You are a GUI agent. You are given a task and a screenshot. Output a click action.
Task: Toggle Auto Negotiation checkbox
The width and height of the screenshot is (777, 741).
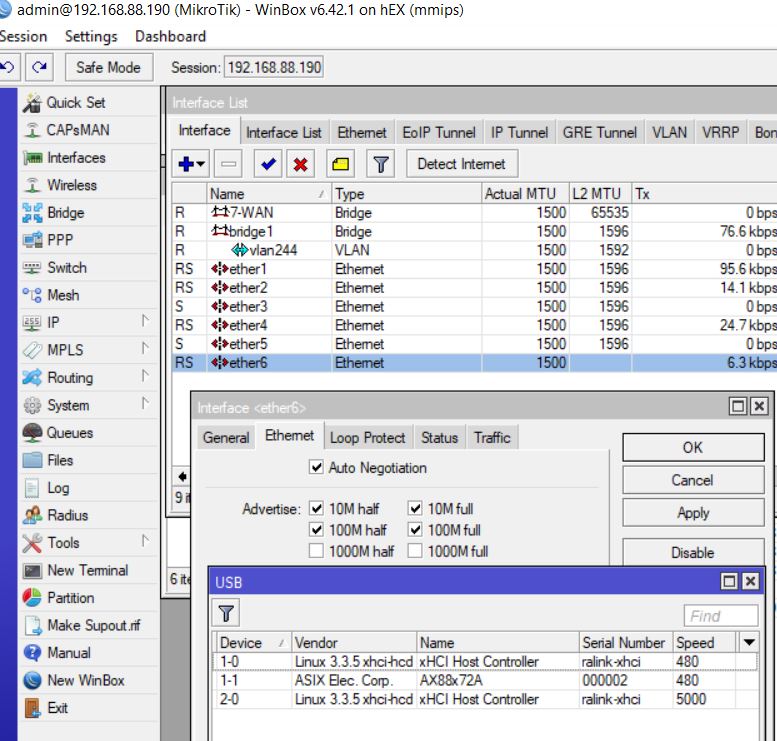[316, 467]
